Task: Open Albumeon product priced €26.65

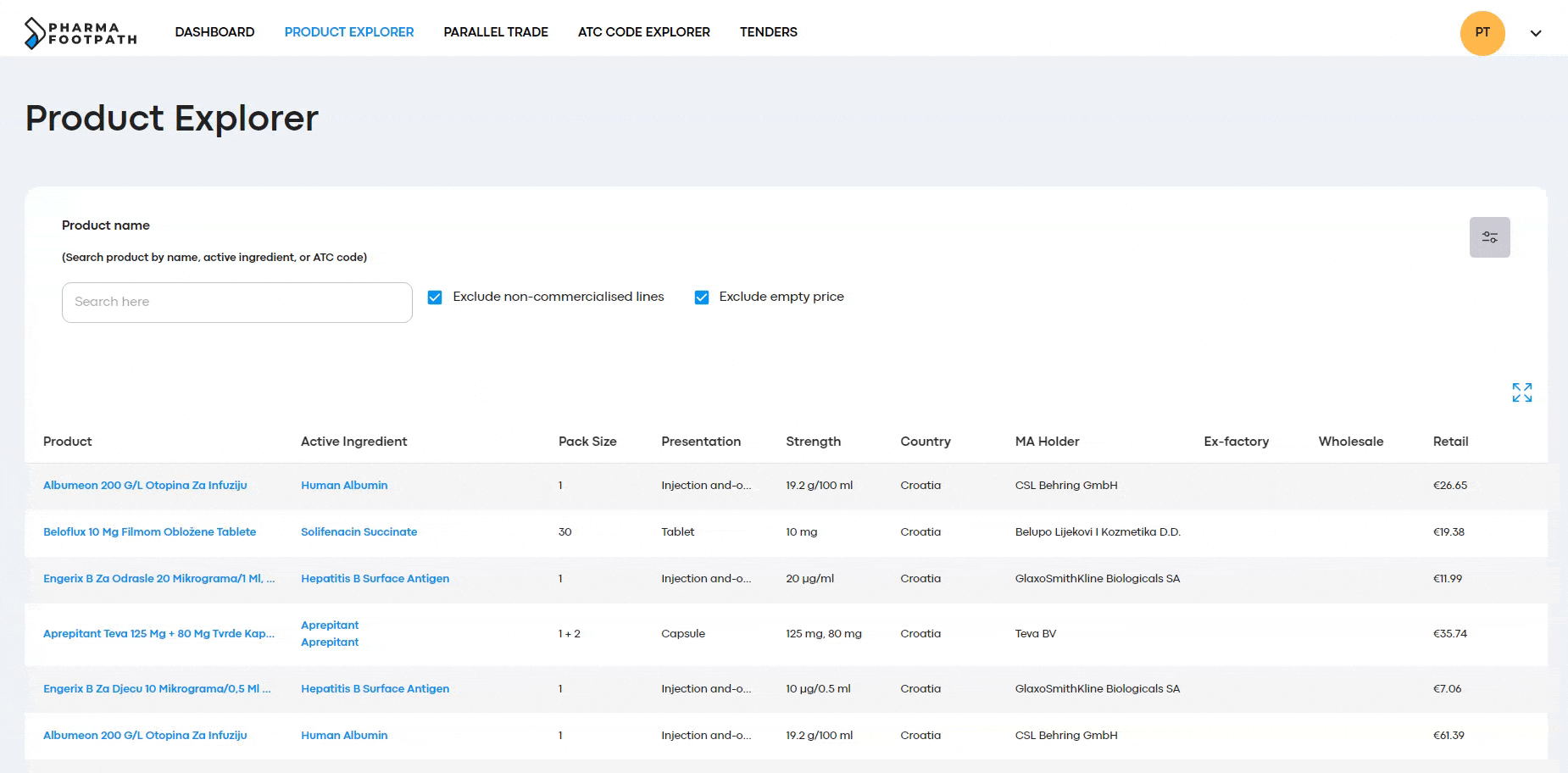Action: [145, 486]
